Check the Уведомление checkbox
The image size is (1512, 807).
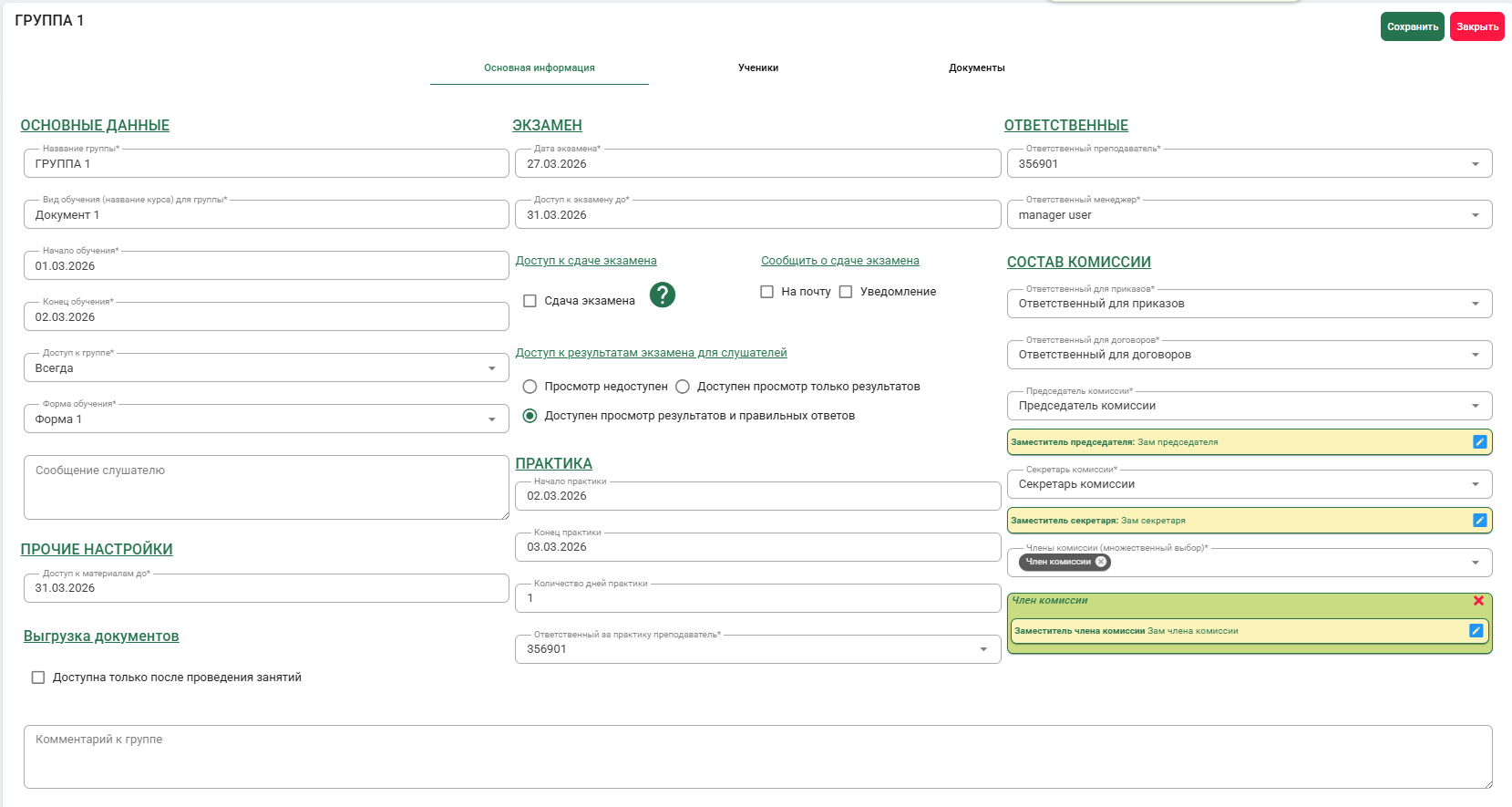tap(846, 292)
